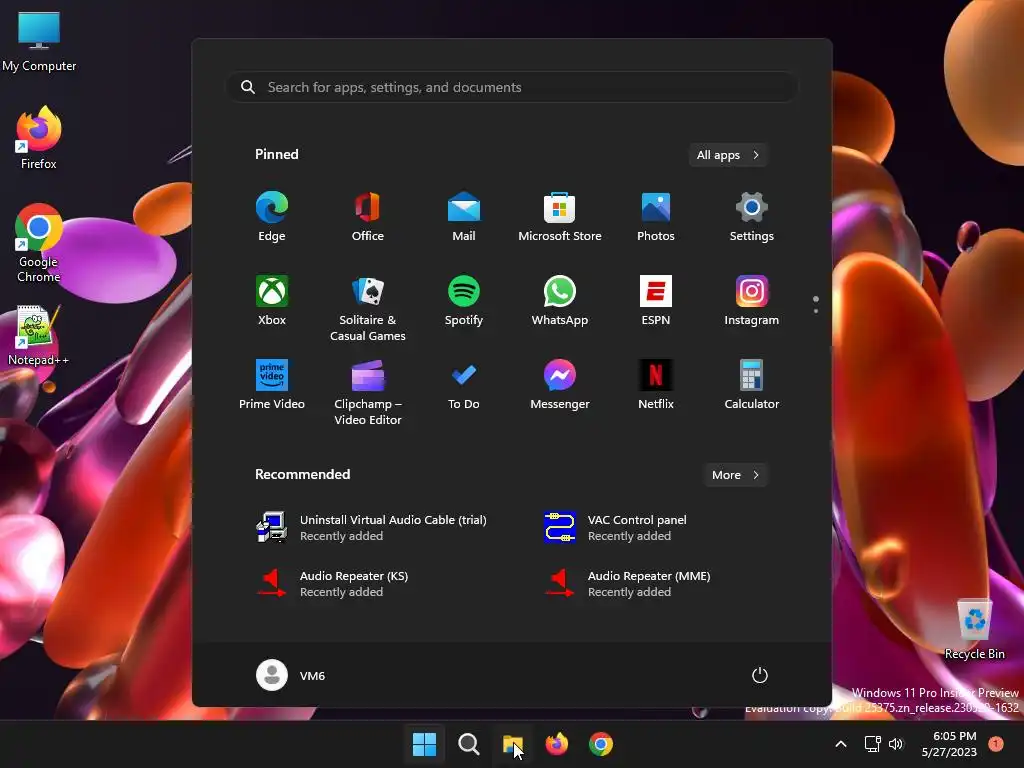Select the Notepad++ desktop shortcut

[39, 336]
